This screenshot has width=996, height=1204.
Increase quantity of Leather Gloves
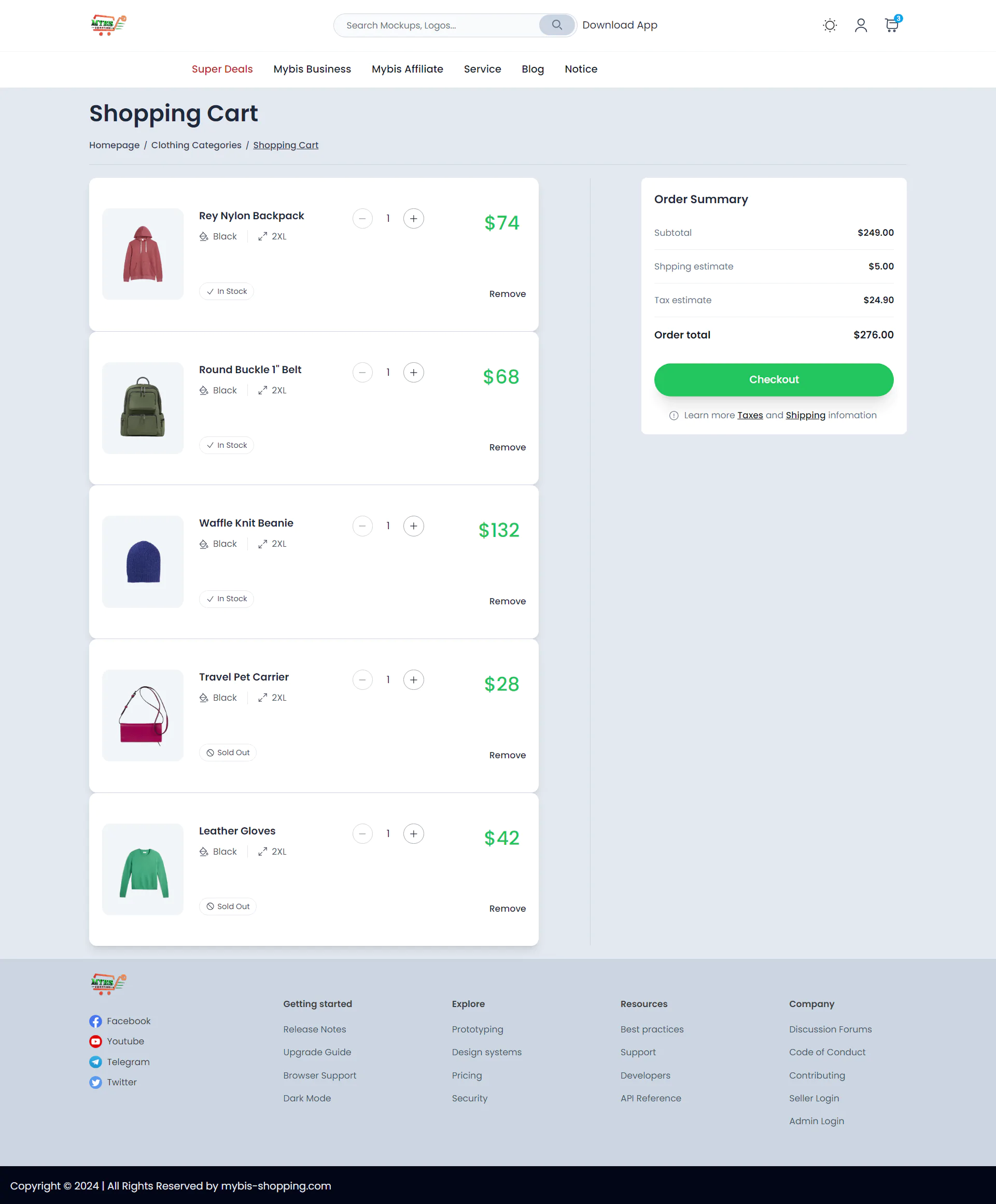click(413, 833)
